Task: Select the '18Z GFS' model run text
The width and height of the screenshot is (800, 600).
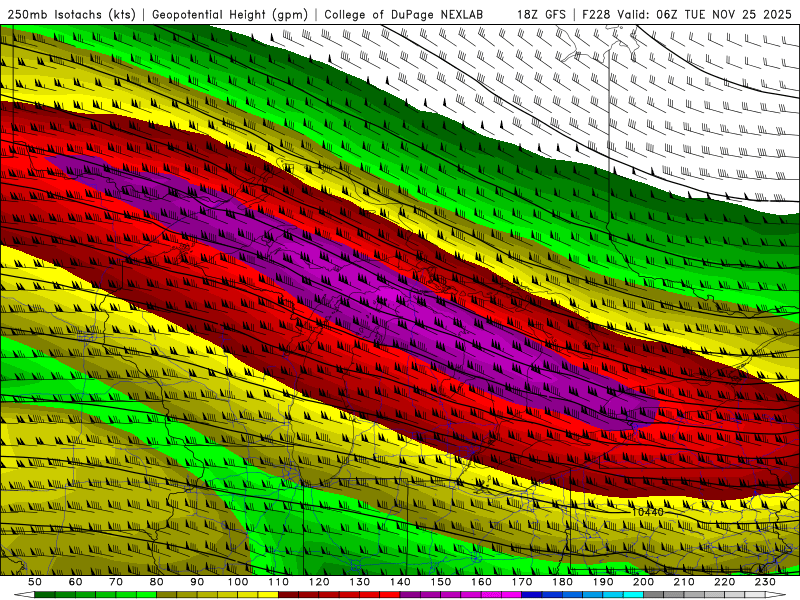Action: (541, 14)
